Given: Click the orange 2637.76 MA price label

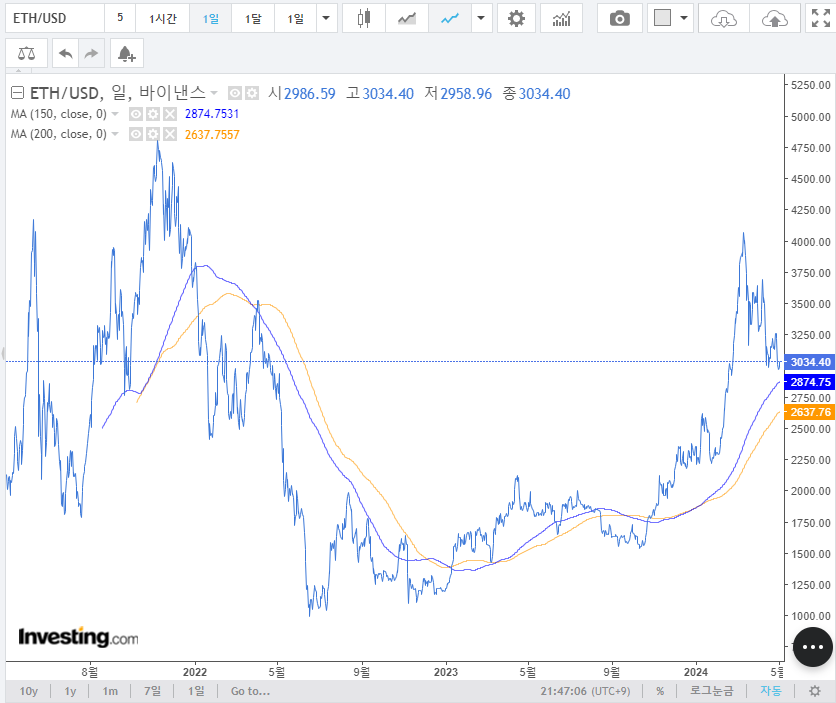Looking at the screenshot, I should coord(810,411).
